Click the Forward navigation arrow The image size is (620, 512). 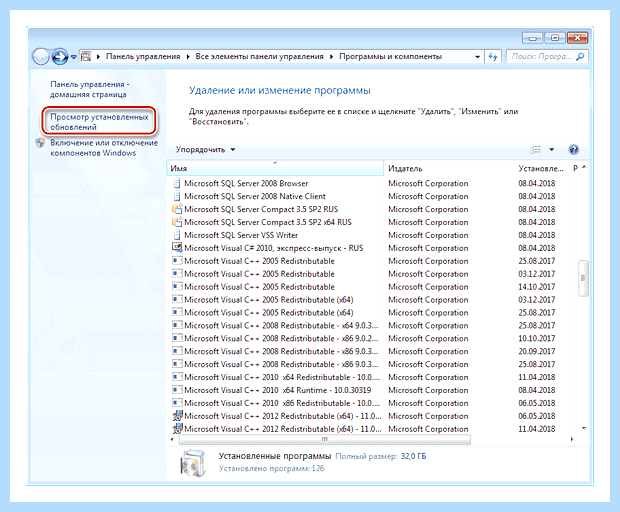(60, 57)
